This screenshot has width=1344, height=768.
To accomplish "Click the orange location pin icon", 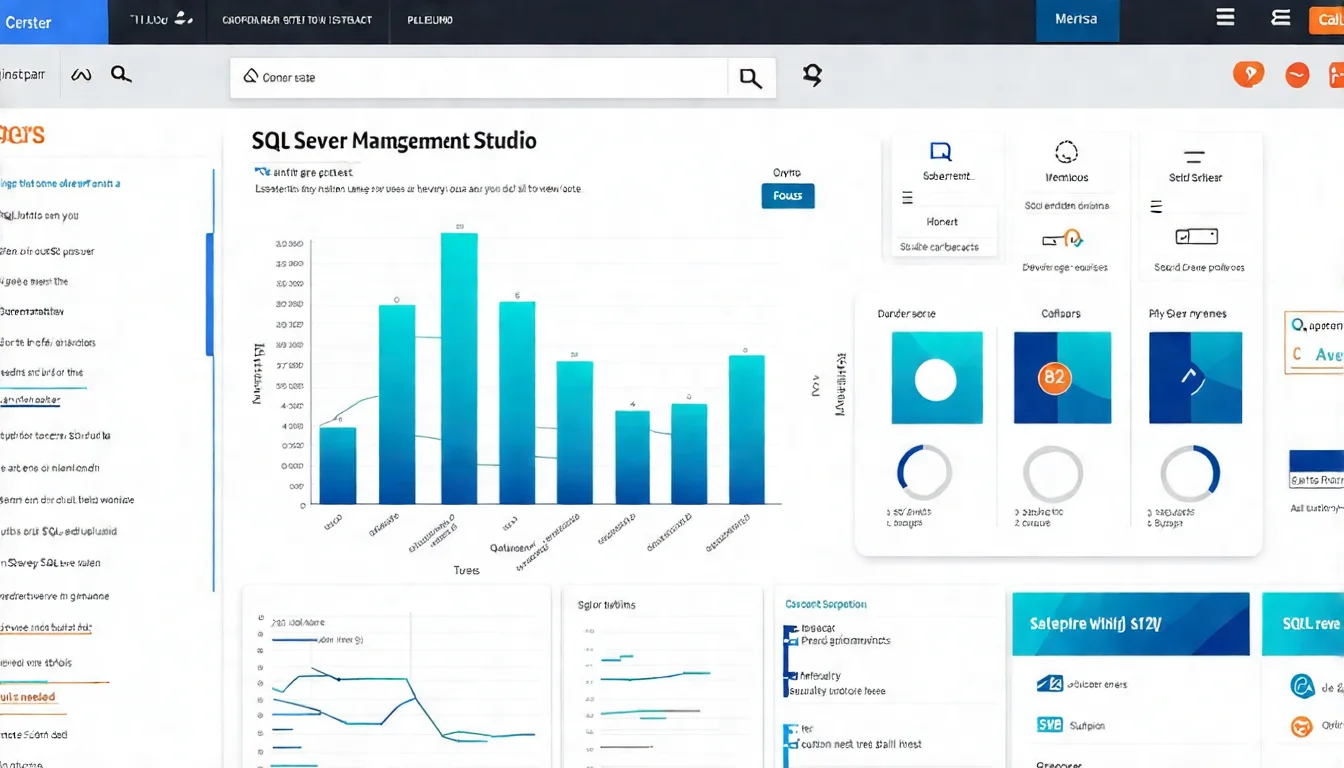I will 1248,74.
